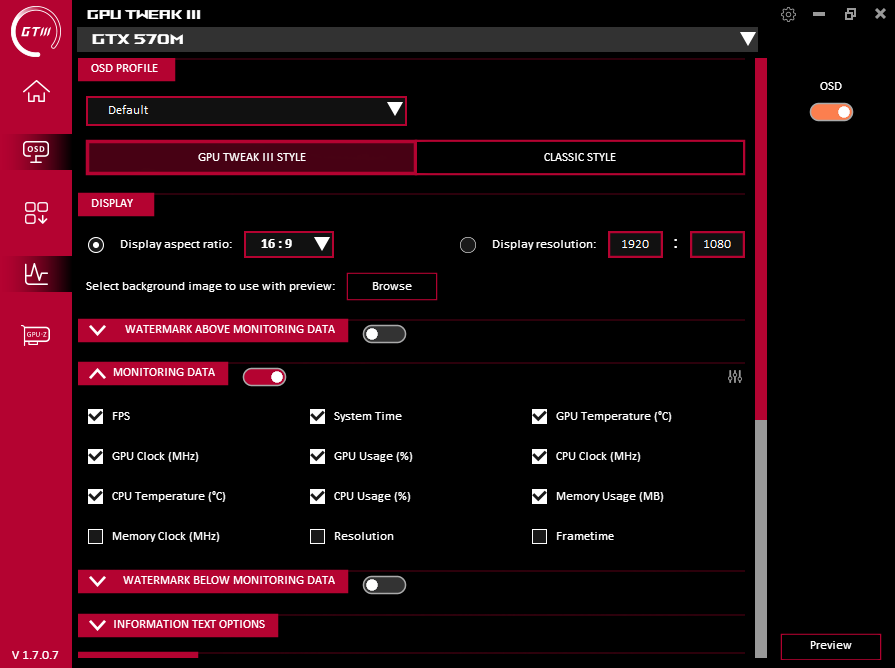Click the GPU TWEAK III title text

pos(144,15)
